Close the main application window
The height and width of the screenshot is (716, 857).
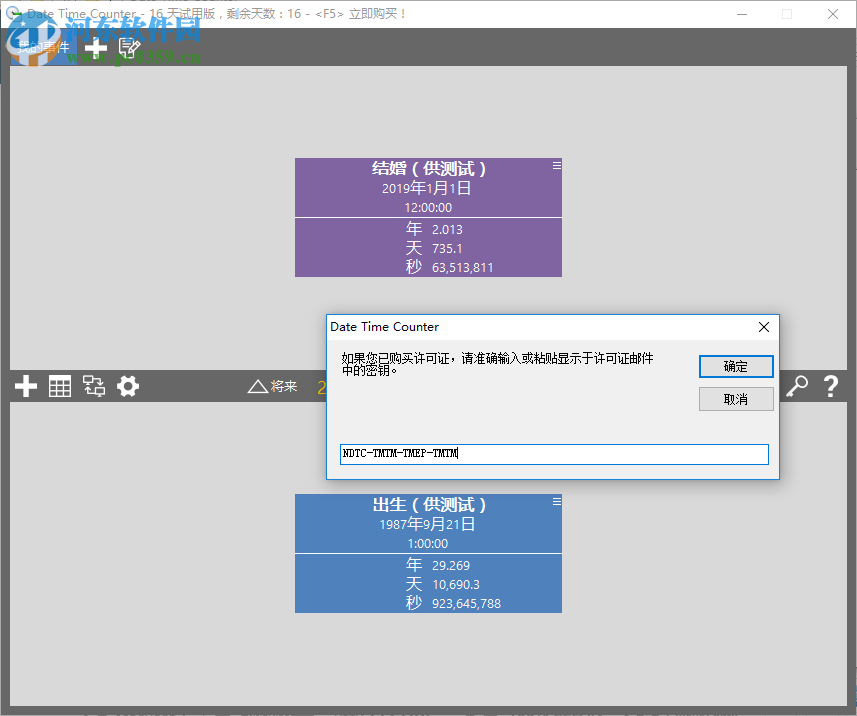833,14
